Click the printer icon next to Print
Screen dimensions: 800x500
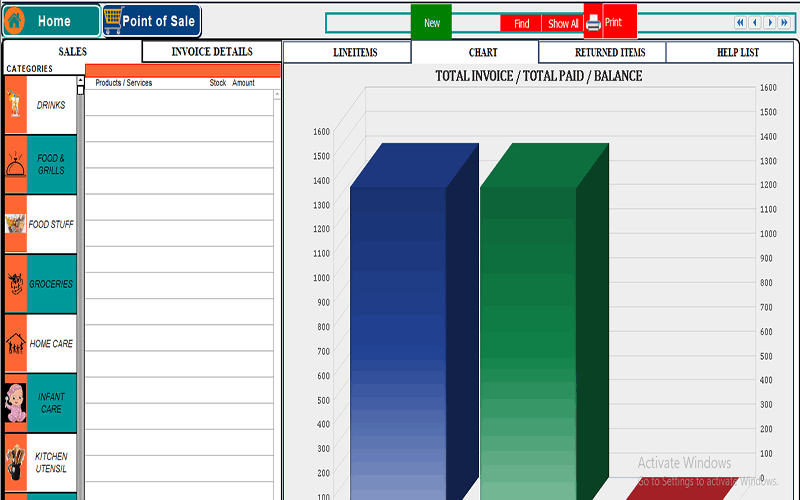tap(593, 23)
